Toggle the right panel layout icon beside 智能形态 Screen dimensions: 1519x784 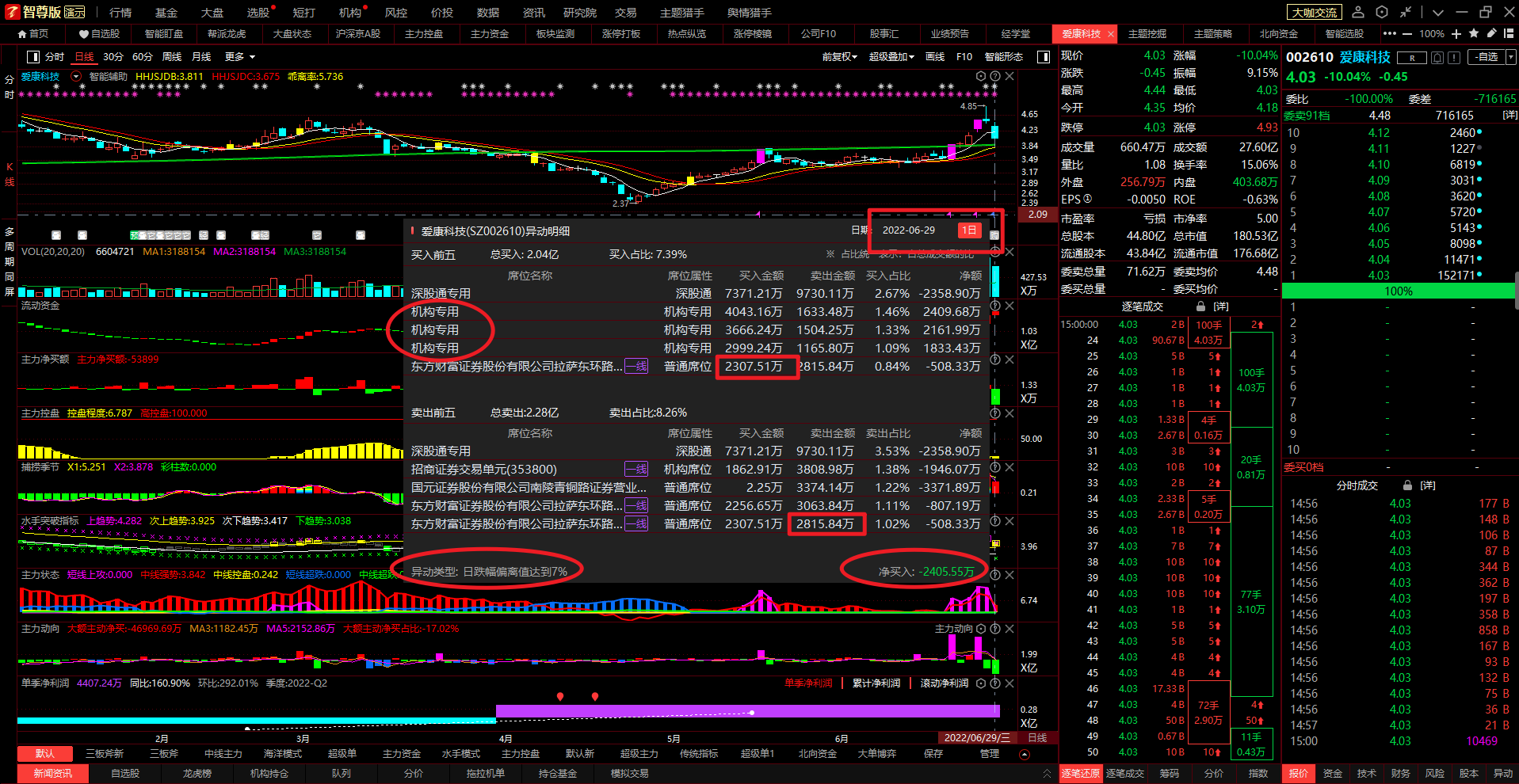(1044, 57)
